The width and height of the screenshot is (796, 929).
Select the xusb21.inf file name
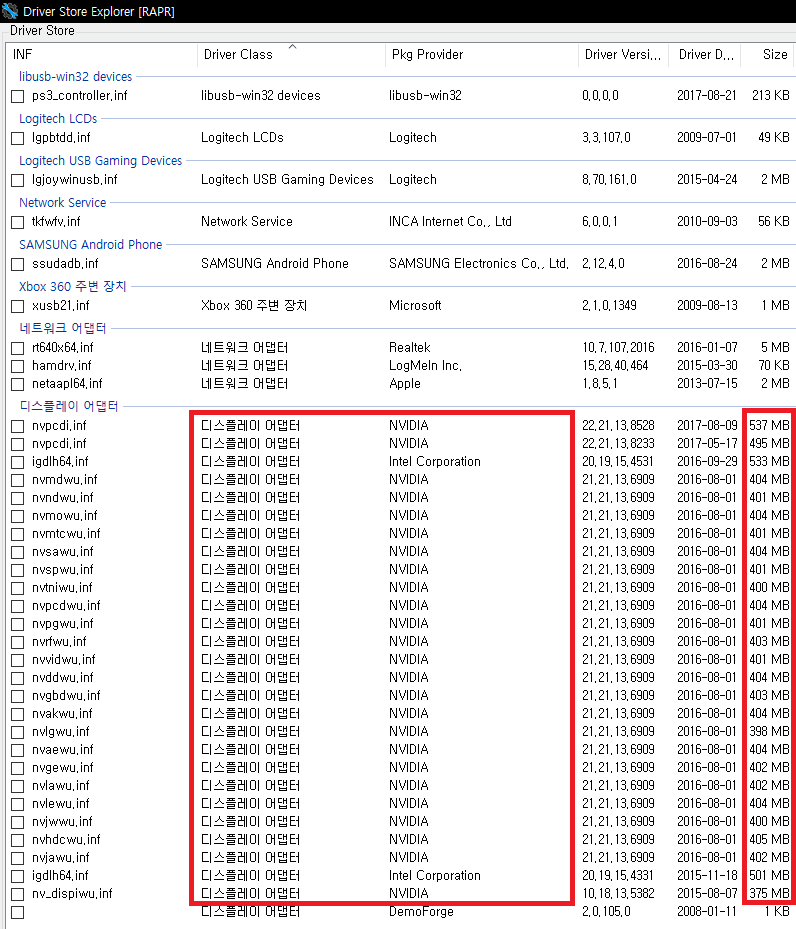[60, 306]
